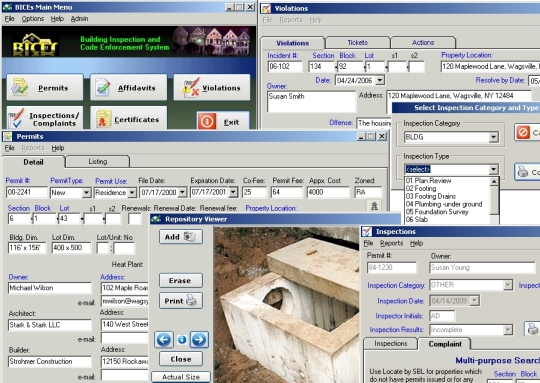Image resolution: width=540 pixels, height=383 pixels.
Task: Click scrollbar up arrow in inspection type list
Action: click(x=494, y=181)
